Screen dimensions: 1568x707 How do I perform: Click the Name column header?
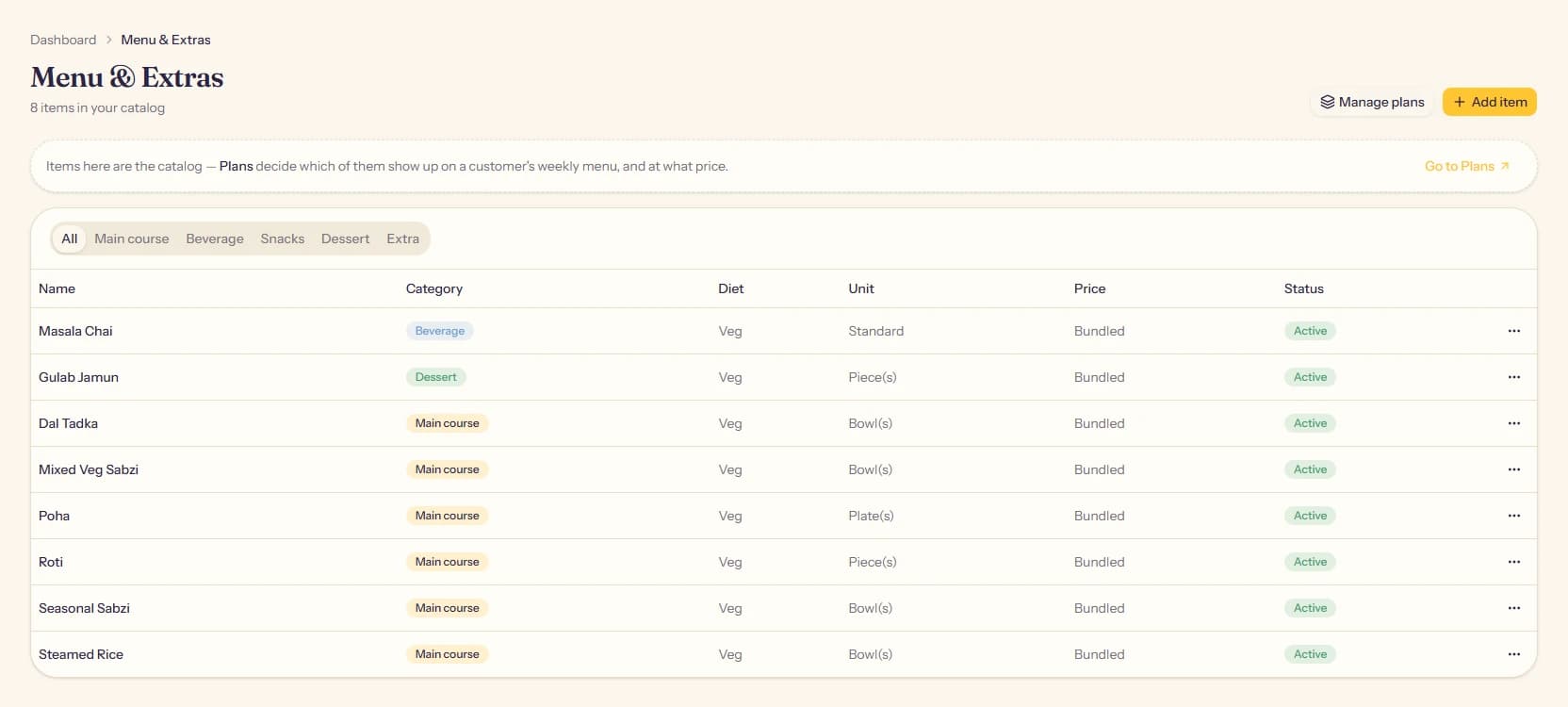(57, 288)
